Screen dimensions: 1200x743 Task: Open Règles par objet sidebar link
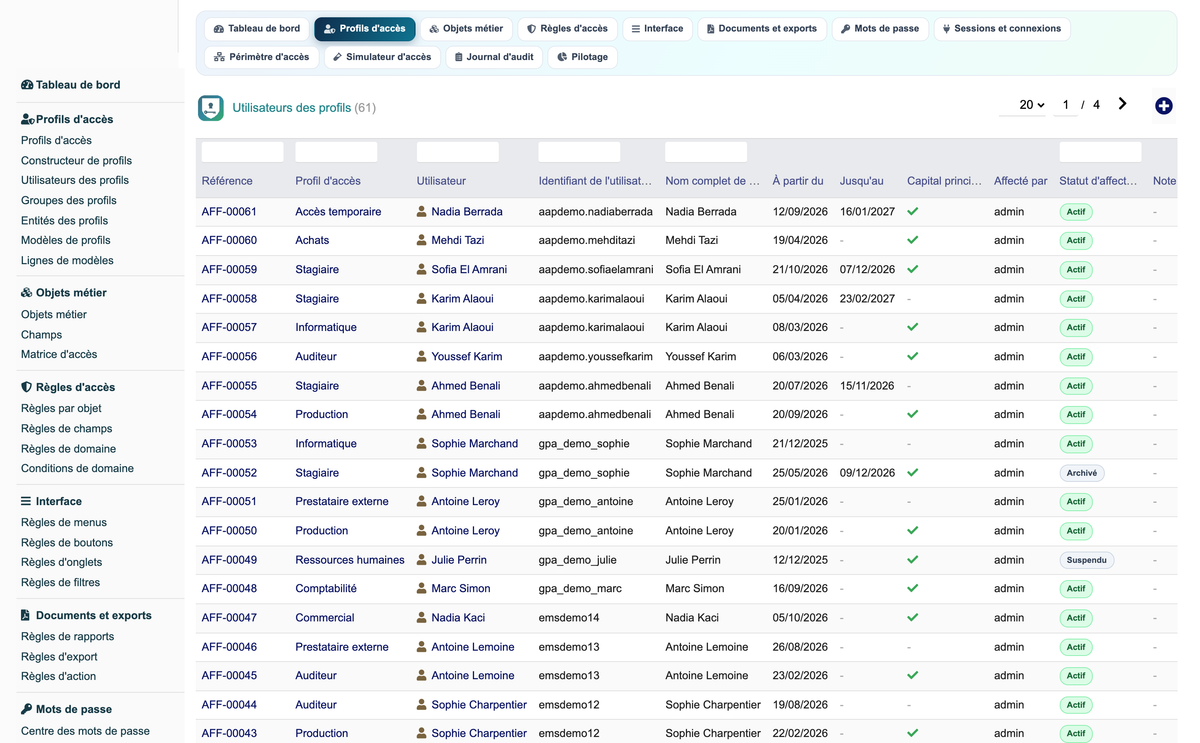[x=61, y=408]
